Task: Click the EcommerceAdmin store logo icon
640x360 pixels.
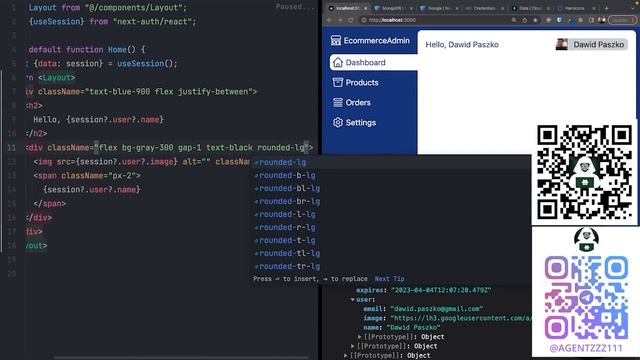Action: [x=336, y=40]
